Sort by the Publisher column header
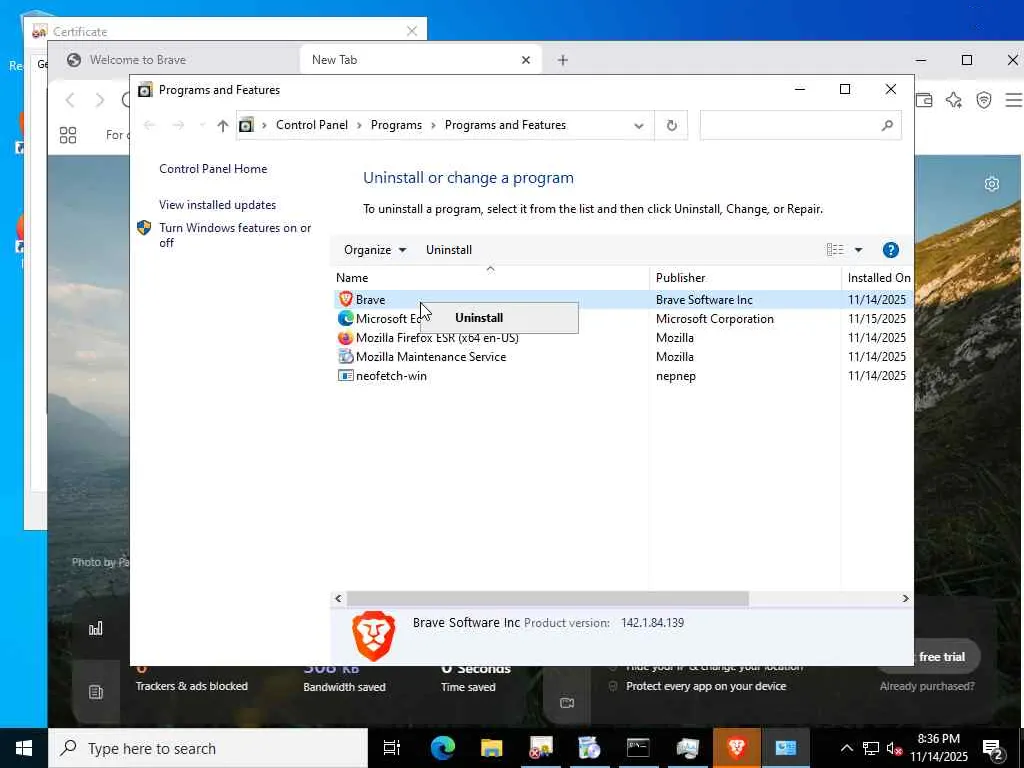This screenshot has height=768, width=1024. [745, 278]
